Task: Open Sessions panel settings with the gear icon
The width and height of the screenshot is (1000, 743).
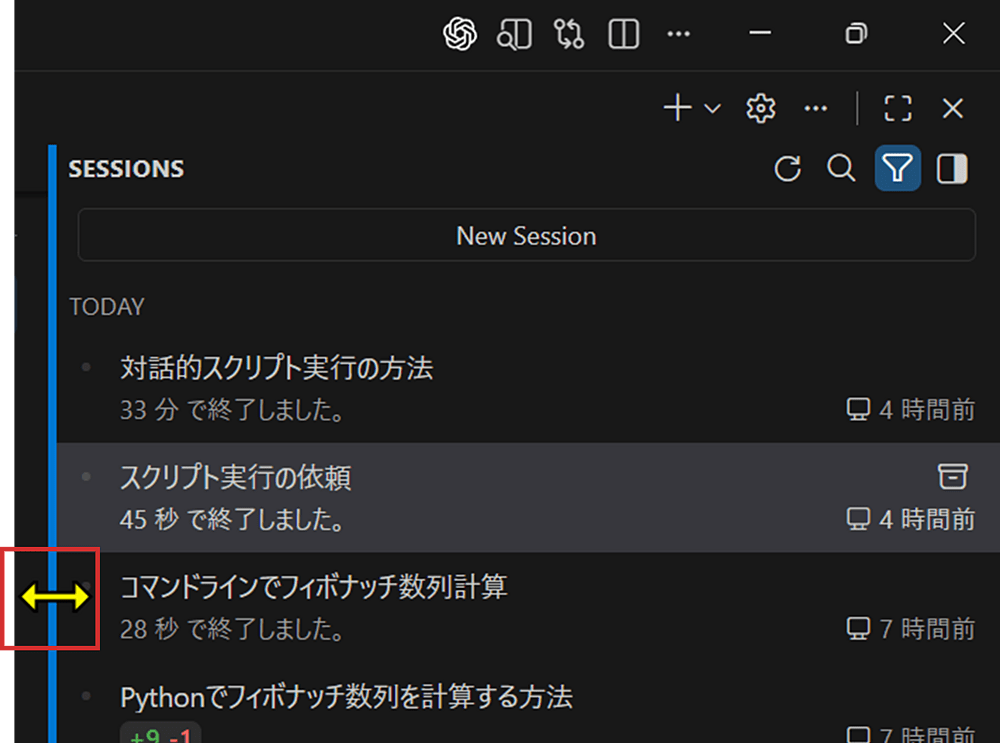Action: (760, 108)
